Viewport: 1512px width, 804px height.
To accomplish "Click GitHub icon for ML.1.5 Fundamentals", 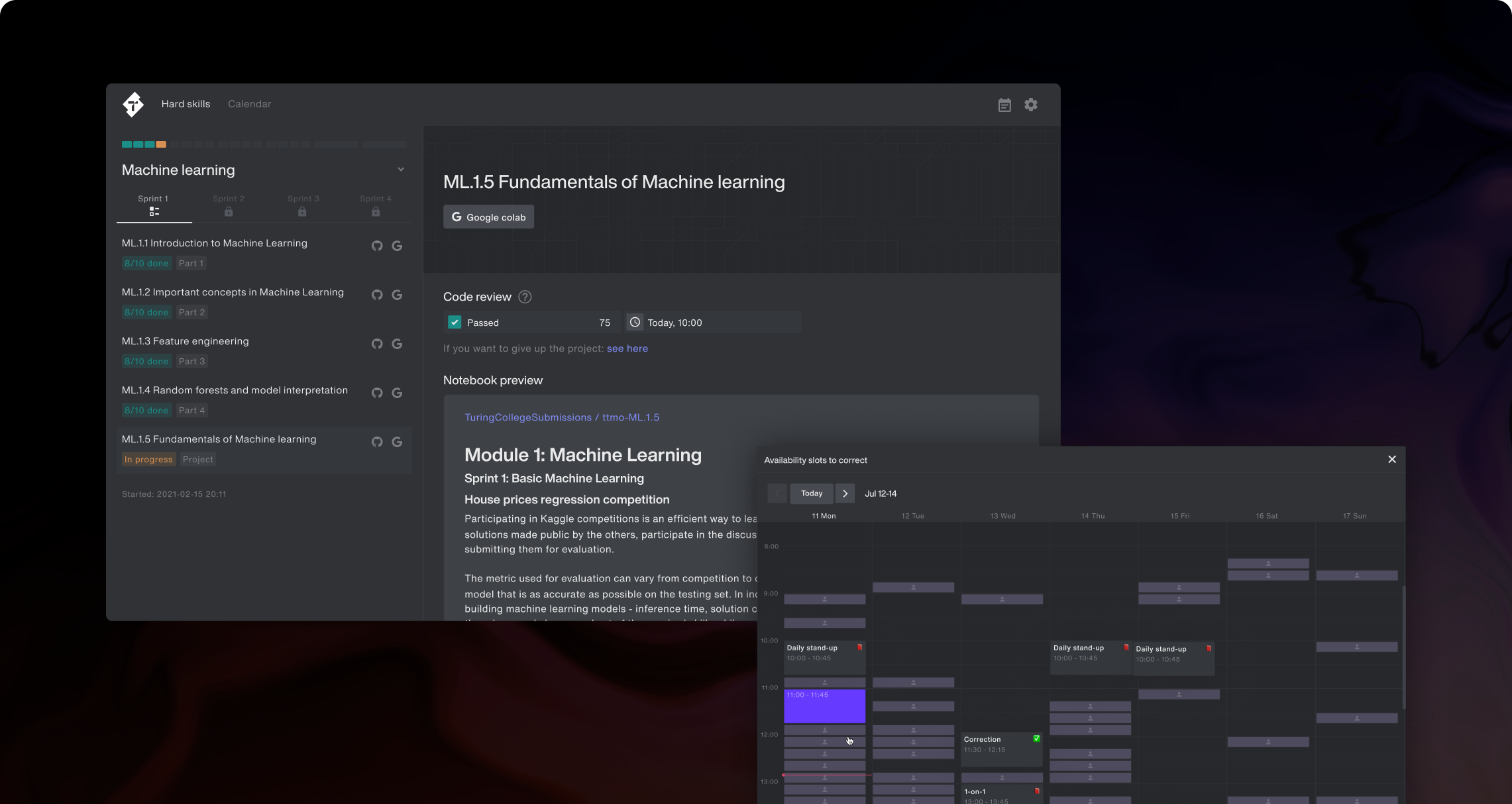I will [x=377, y=442].
